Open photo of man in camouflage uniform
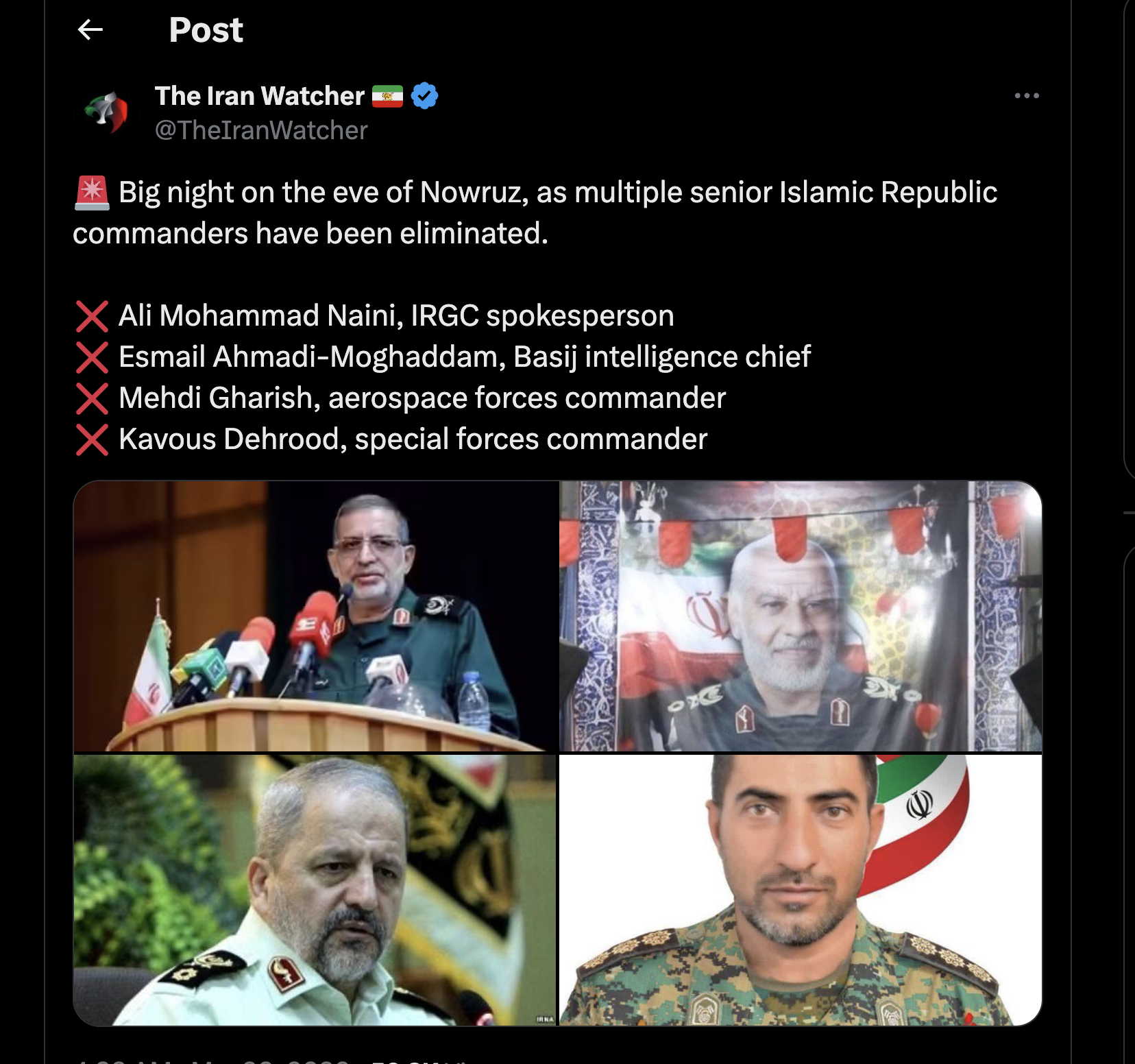Screen dimensions: 1135x1064 click(801, 890)
